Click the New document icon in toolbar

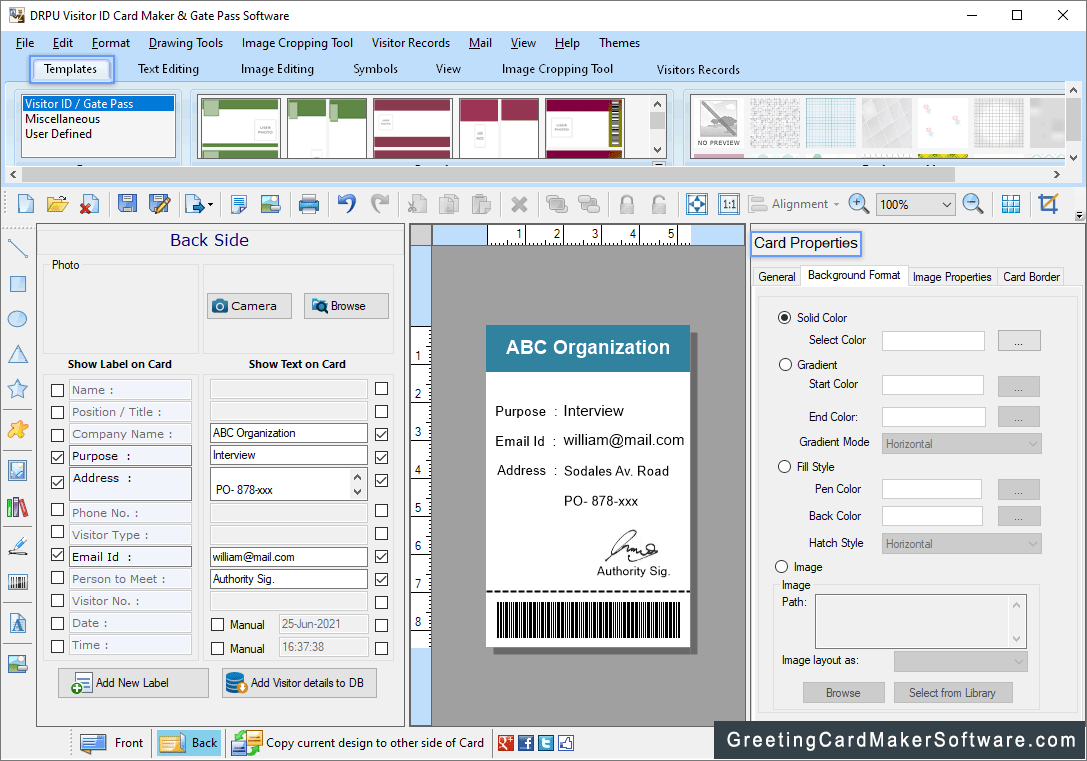pyautogui.click(x=26, y=204)
